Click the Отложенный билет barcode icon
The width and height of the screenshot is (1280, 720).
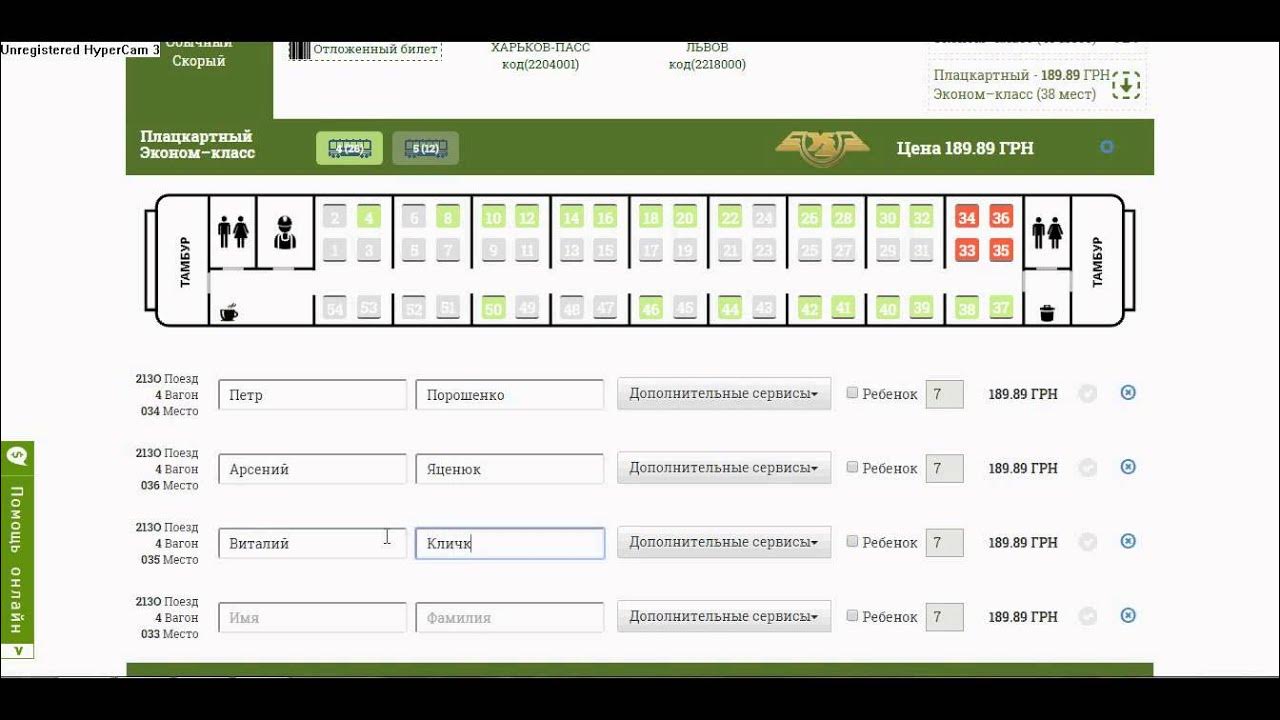[299, 48]
